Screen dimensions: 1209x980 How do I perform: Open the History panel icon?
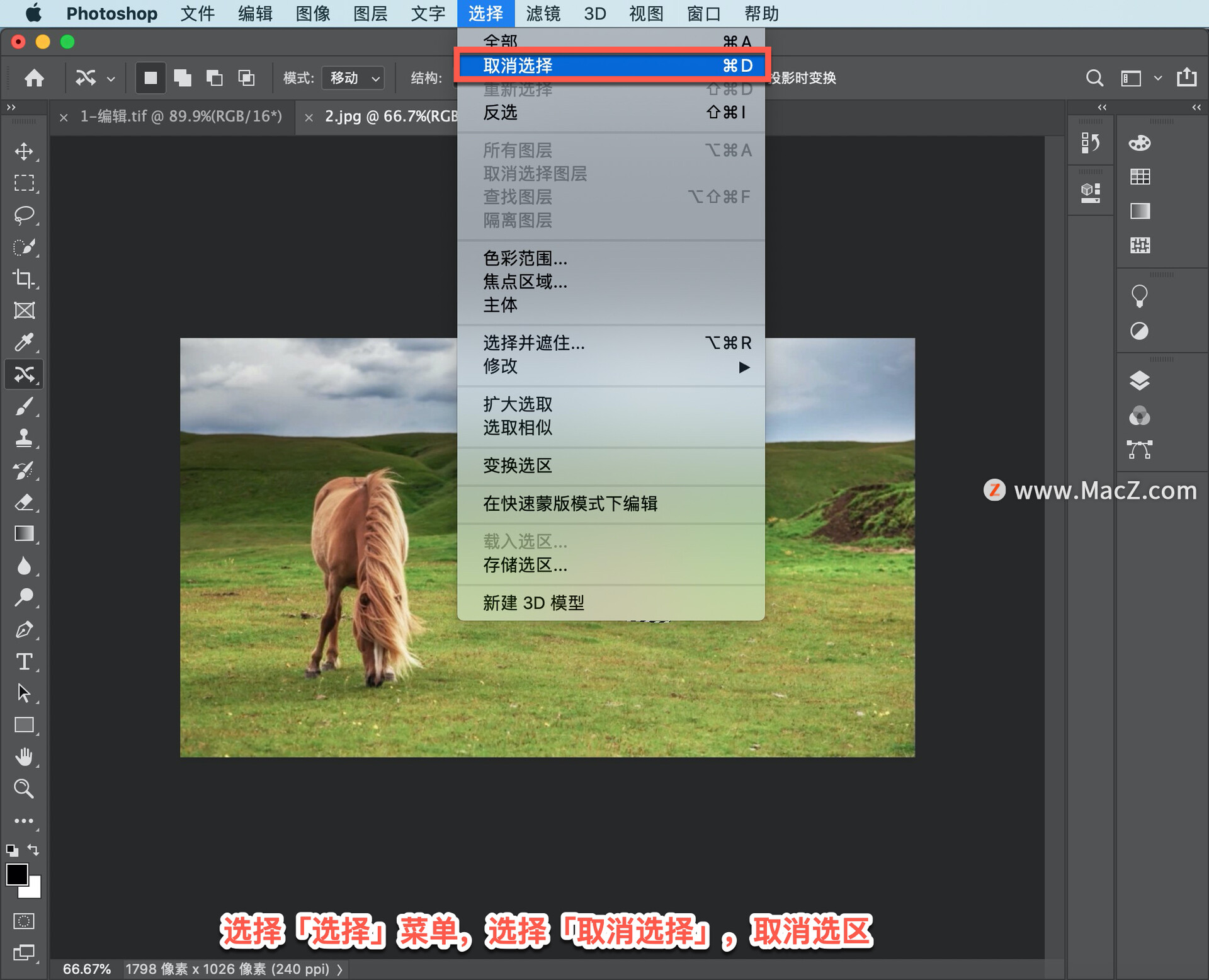(x=1090, y=143)
